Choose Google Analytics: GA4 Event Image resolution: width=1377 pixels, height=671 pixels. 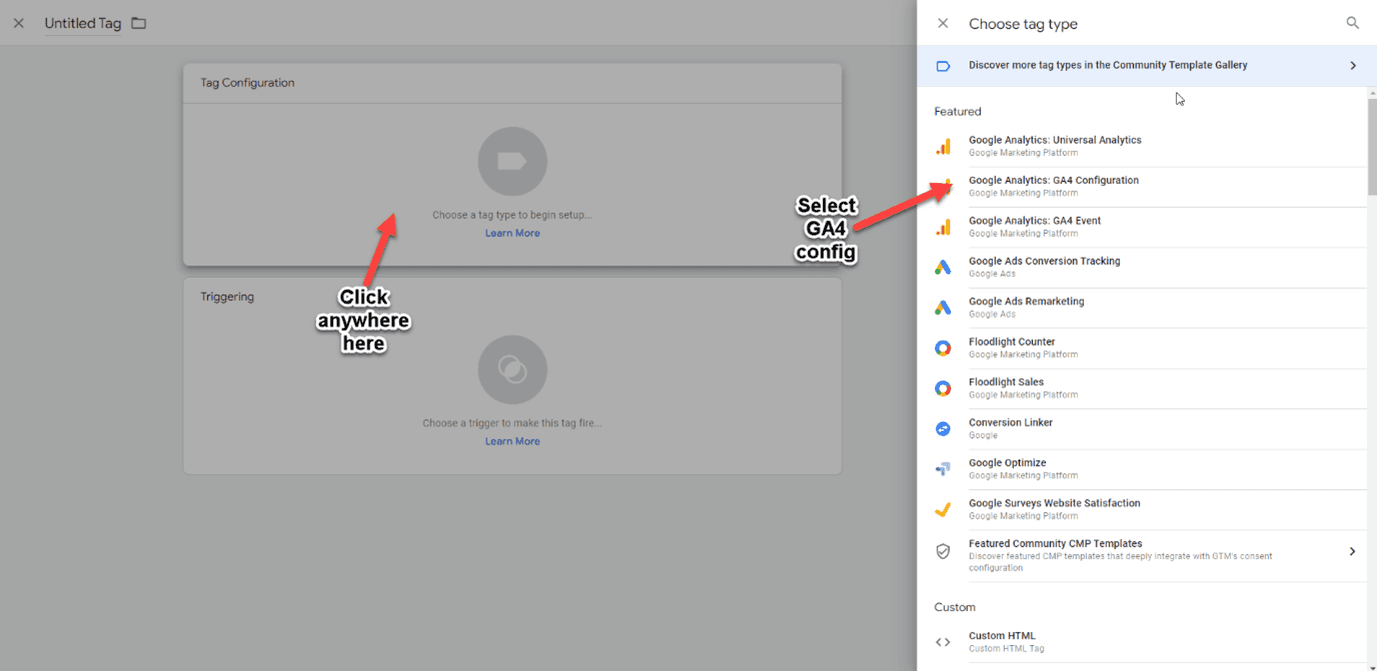[x=1034, y=221]
